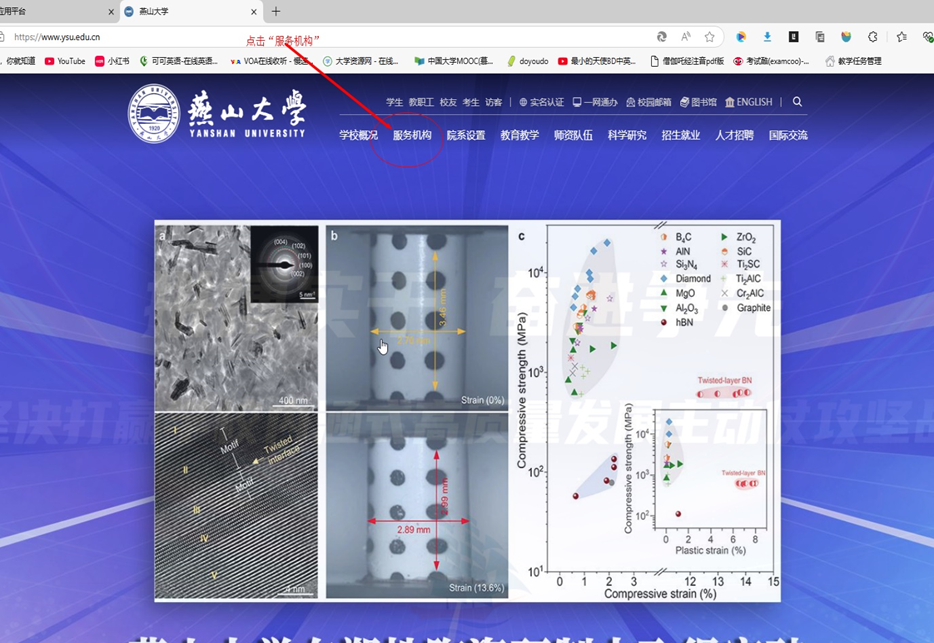The width and height of the screenshot is (934, 643).
Task: Close the 燕山大学 tab
Action: 254,11
